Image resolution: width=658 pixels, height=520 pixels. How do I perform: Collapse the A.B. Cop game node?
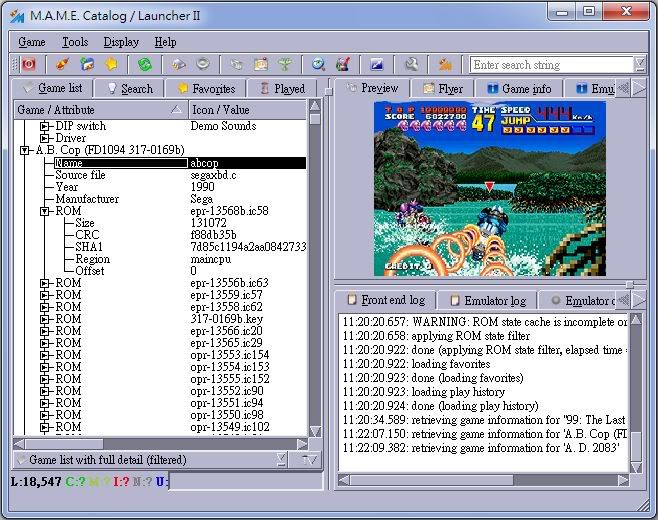(x=25, y=150)
